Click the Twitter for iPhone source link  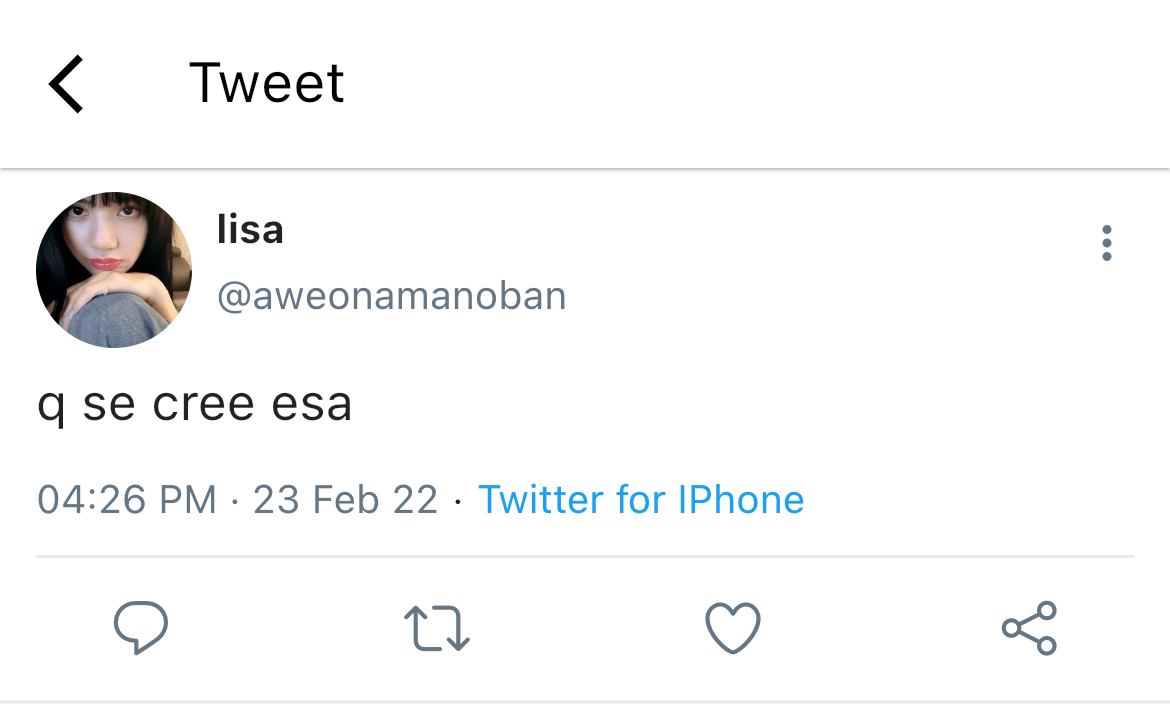pos(641,500)
